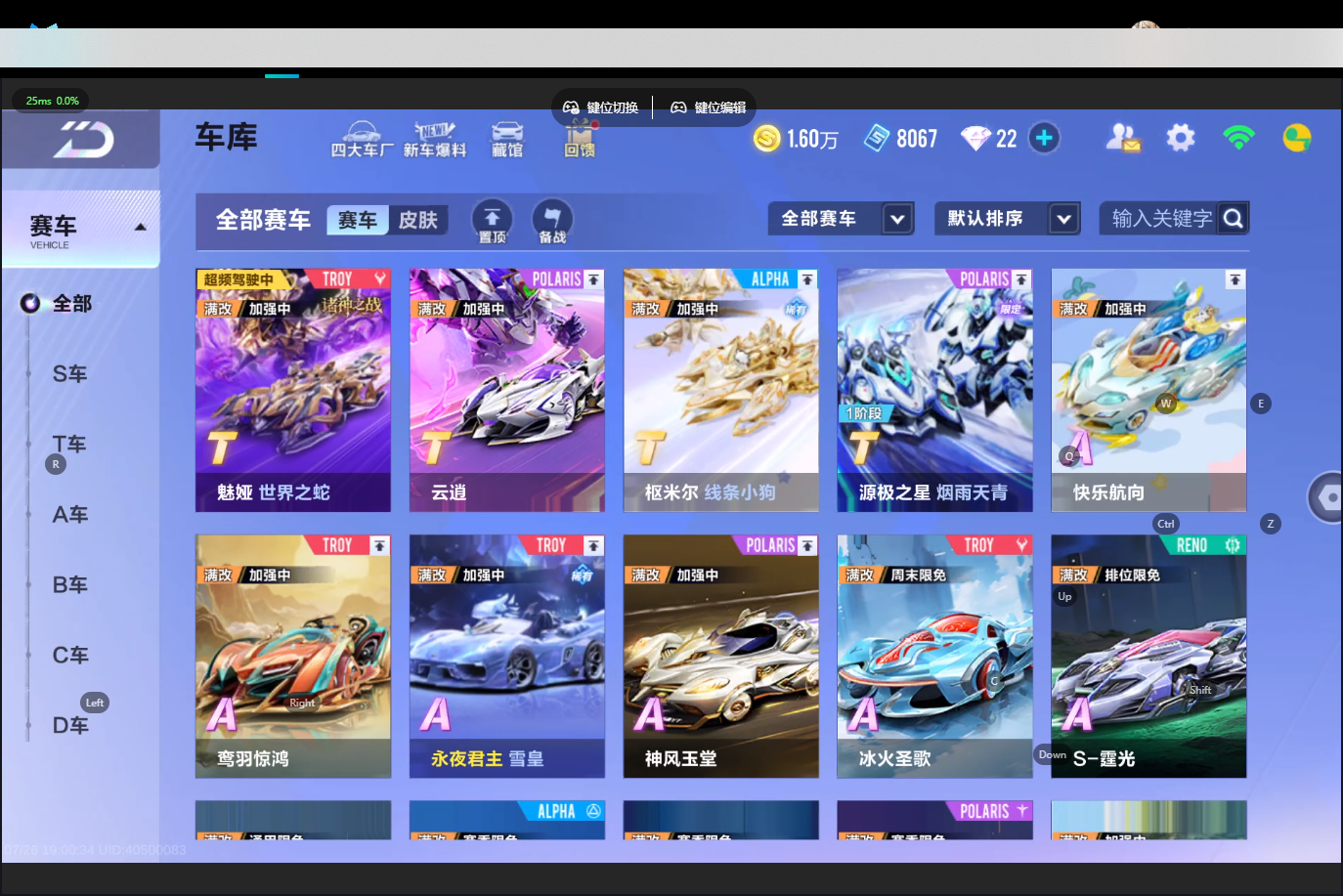
Task: Open friends mail icon
Action: 1123,138
